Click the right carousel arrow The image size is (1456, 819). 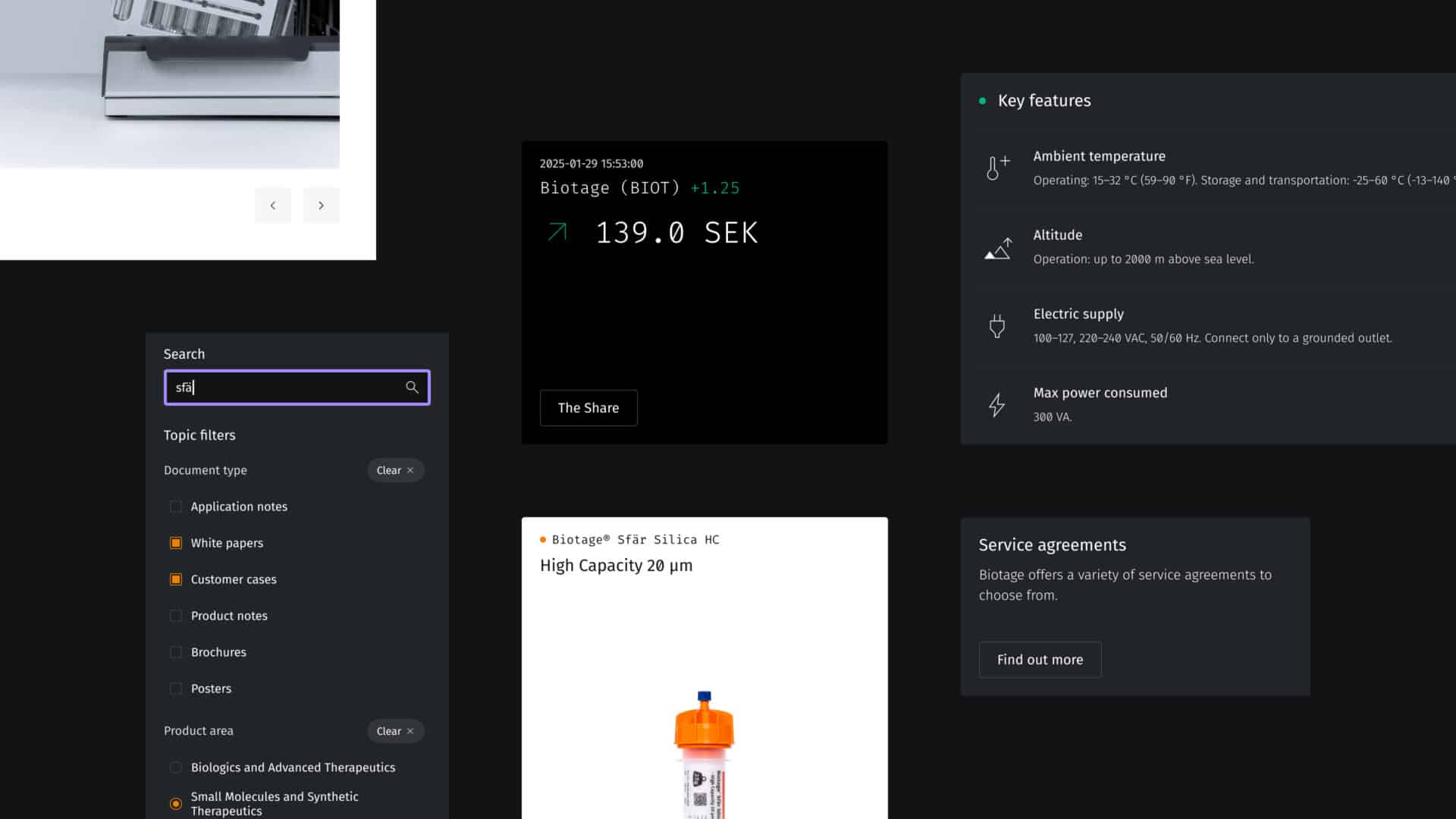click(x=321, y=205)
